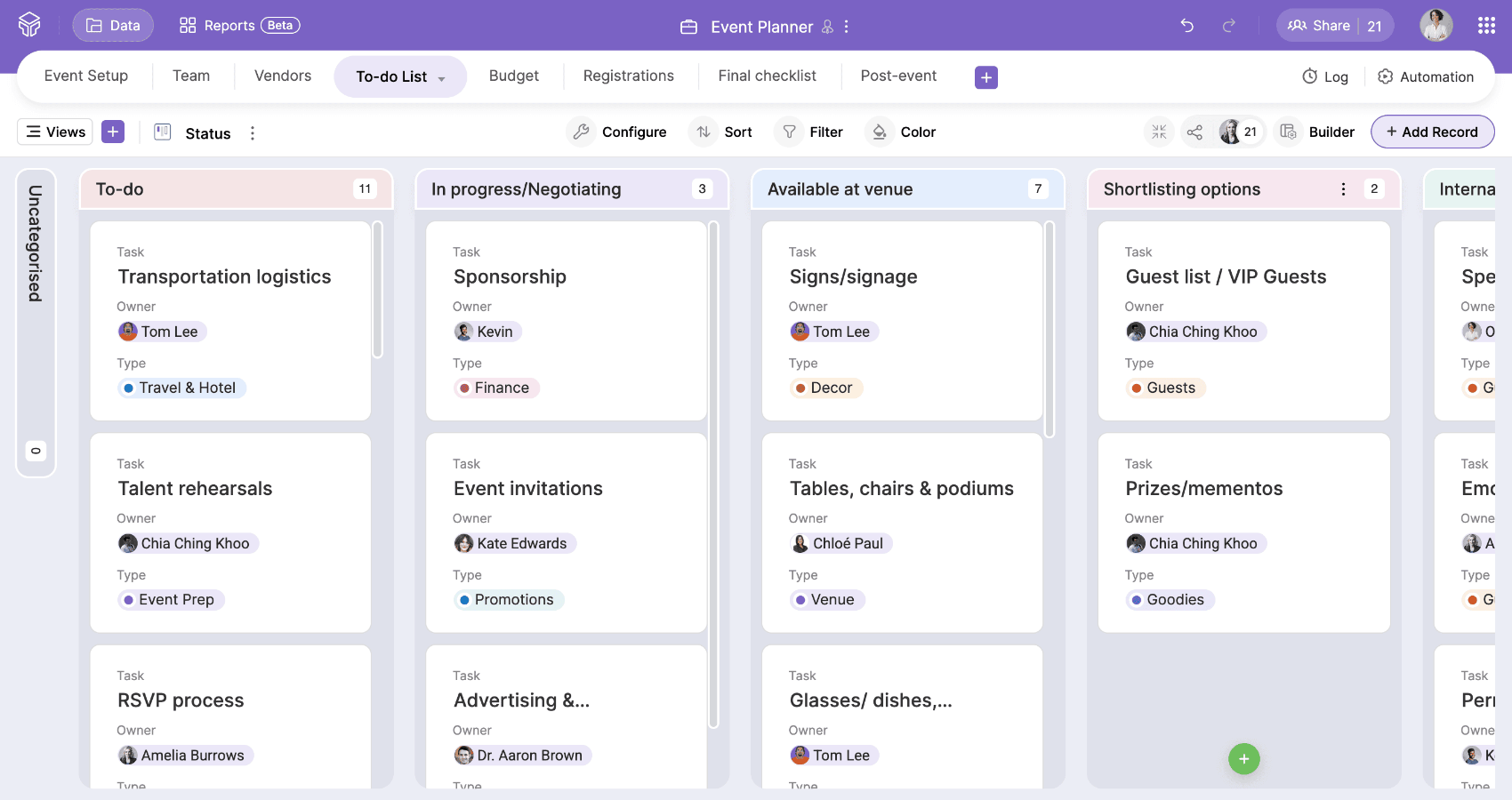Open Shortlisting options column menu
This screenshot has width=1512, height=800.
(1343, 189)
